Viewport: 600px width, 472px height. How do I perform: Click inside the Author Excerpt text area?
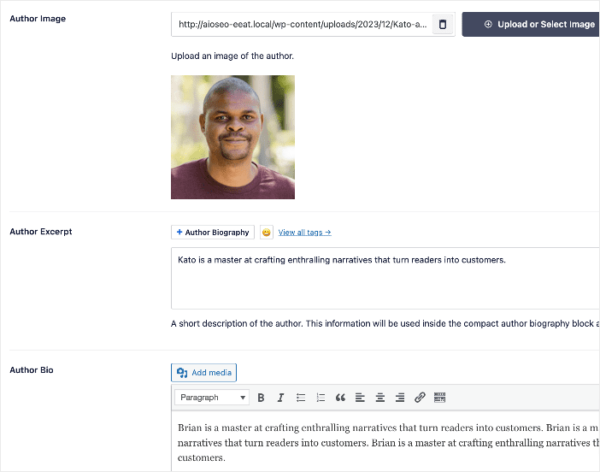click(x=385, y=278)
